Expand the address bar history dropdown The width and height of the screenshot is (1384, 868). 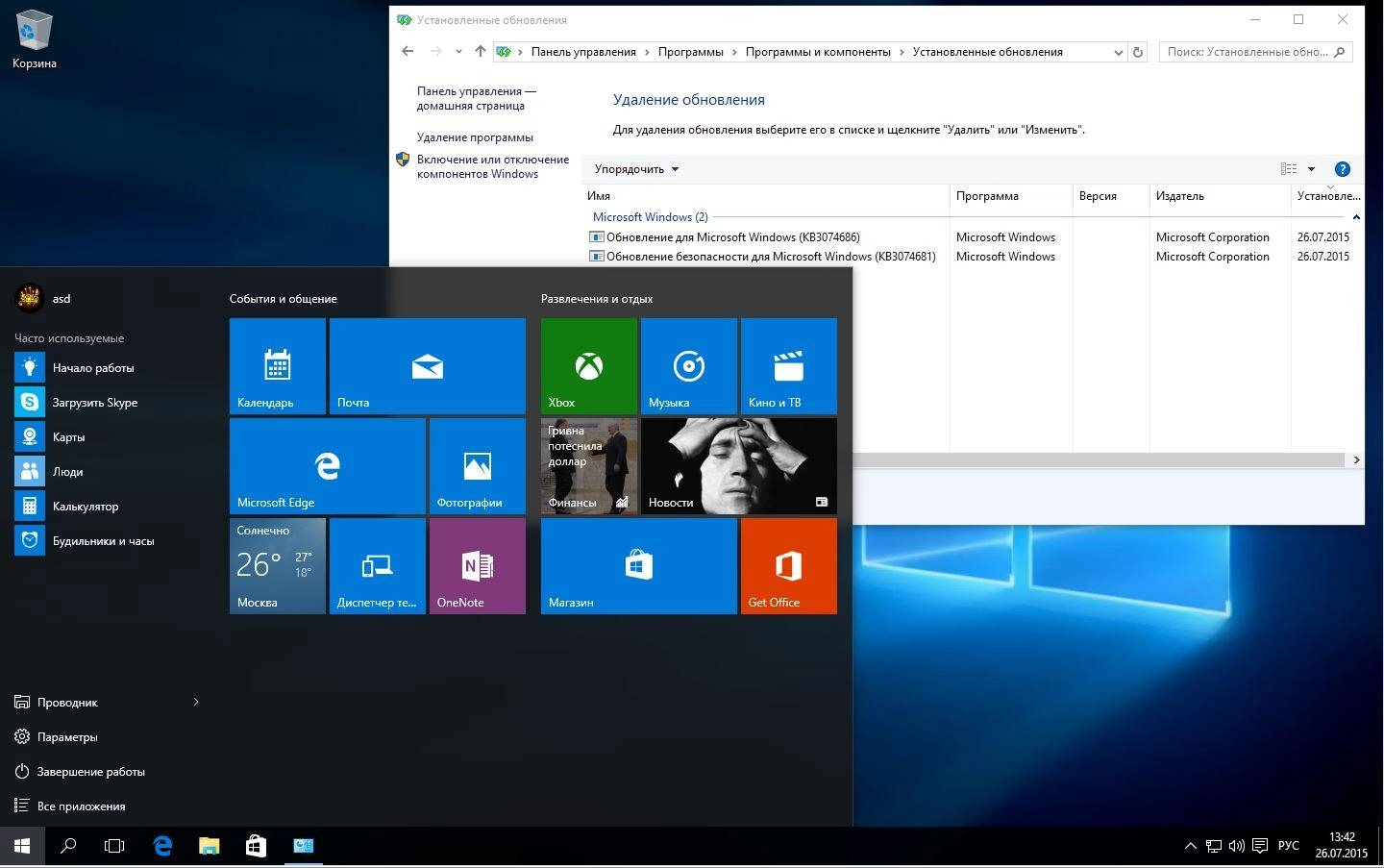point(1118,52)
